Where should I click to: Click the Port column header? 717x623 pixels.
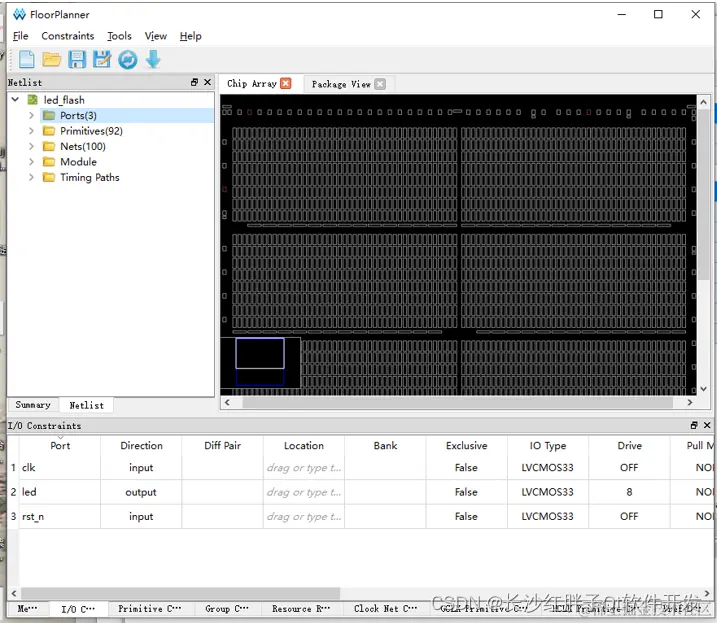[x=60, y=445]
